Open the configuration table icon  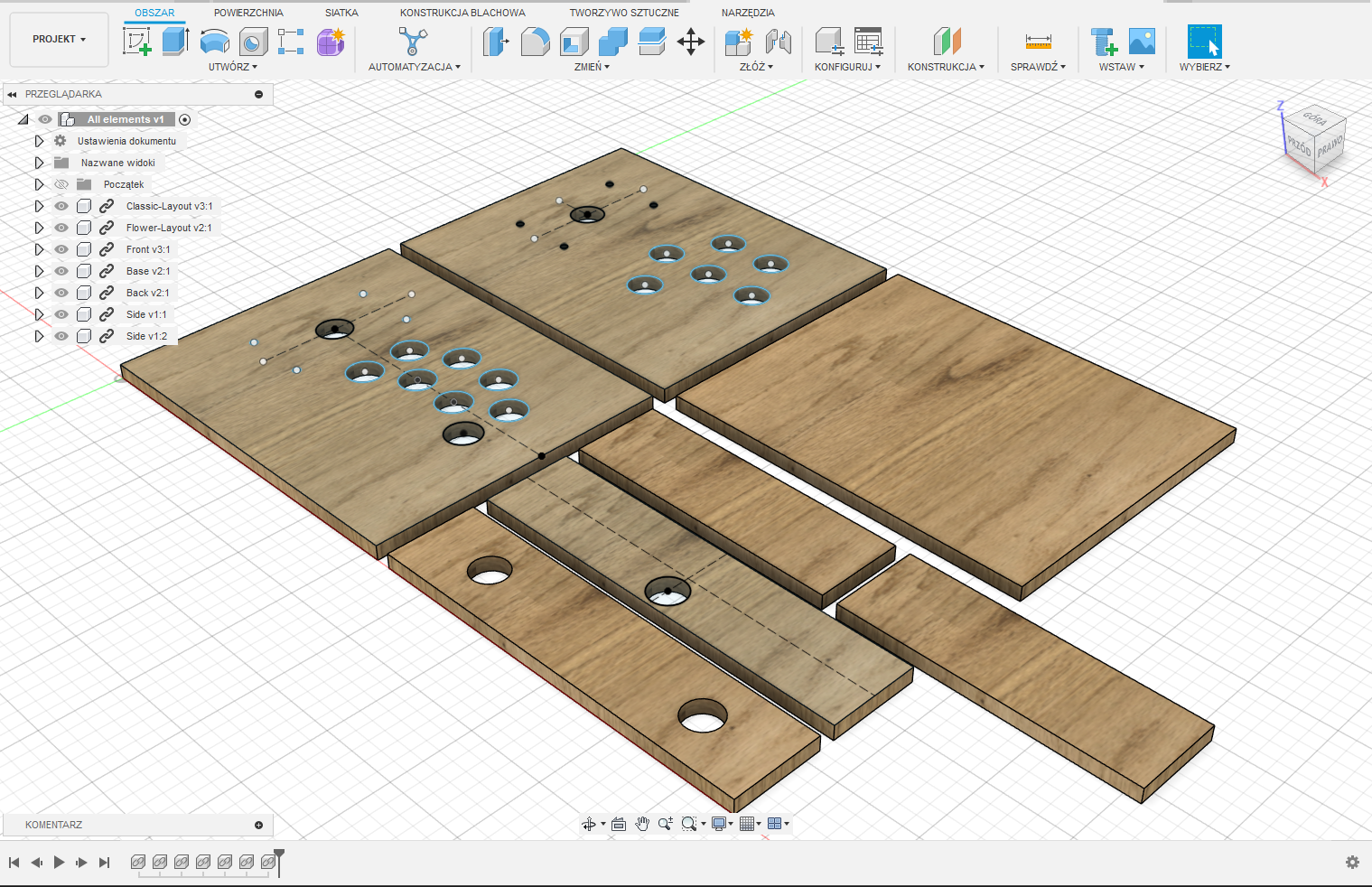pyautogui.click(x=868, y=41)
